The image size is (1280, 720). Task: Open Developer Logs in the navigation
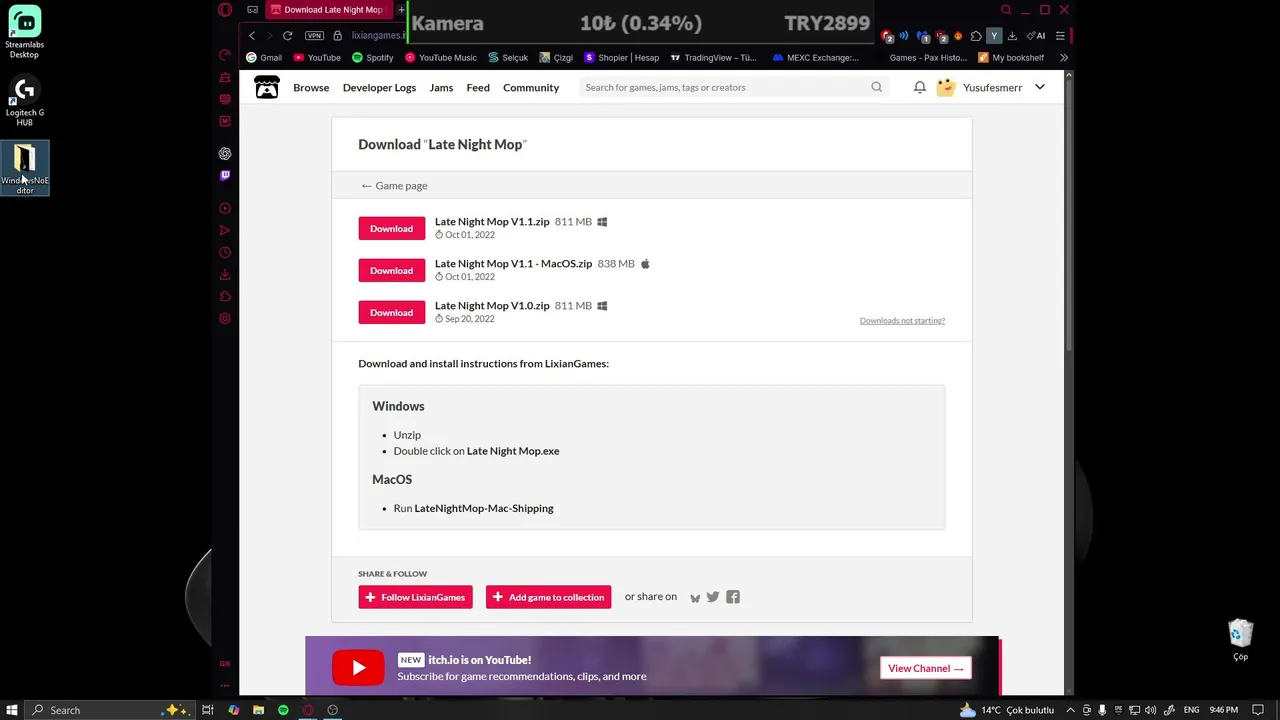tap(379, 88)
